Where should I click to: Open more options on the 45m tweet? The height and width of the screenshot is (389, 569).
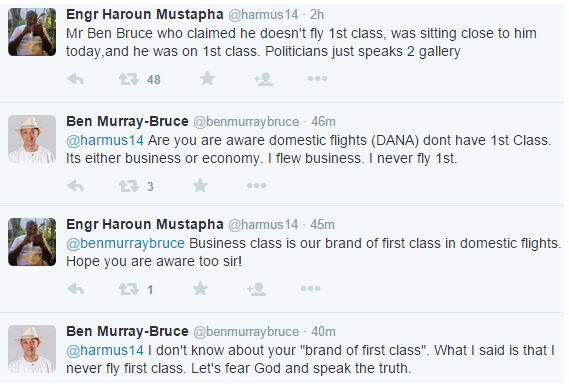point(311,288)
